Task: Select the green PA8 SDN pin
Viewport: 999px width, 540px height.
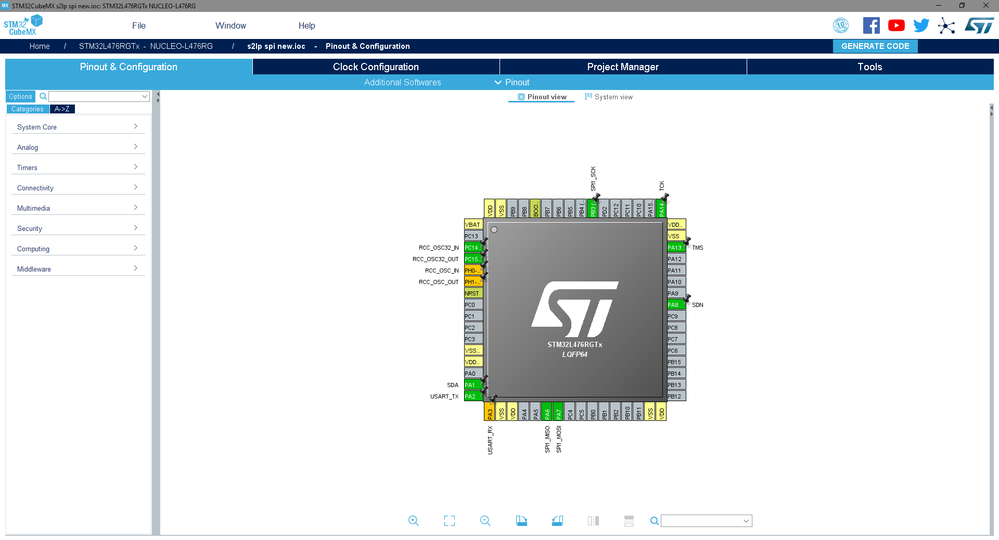Action: coord(675,305)
